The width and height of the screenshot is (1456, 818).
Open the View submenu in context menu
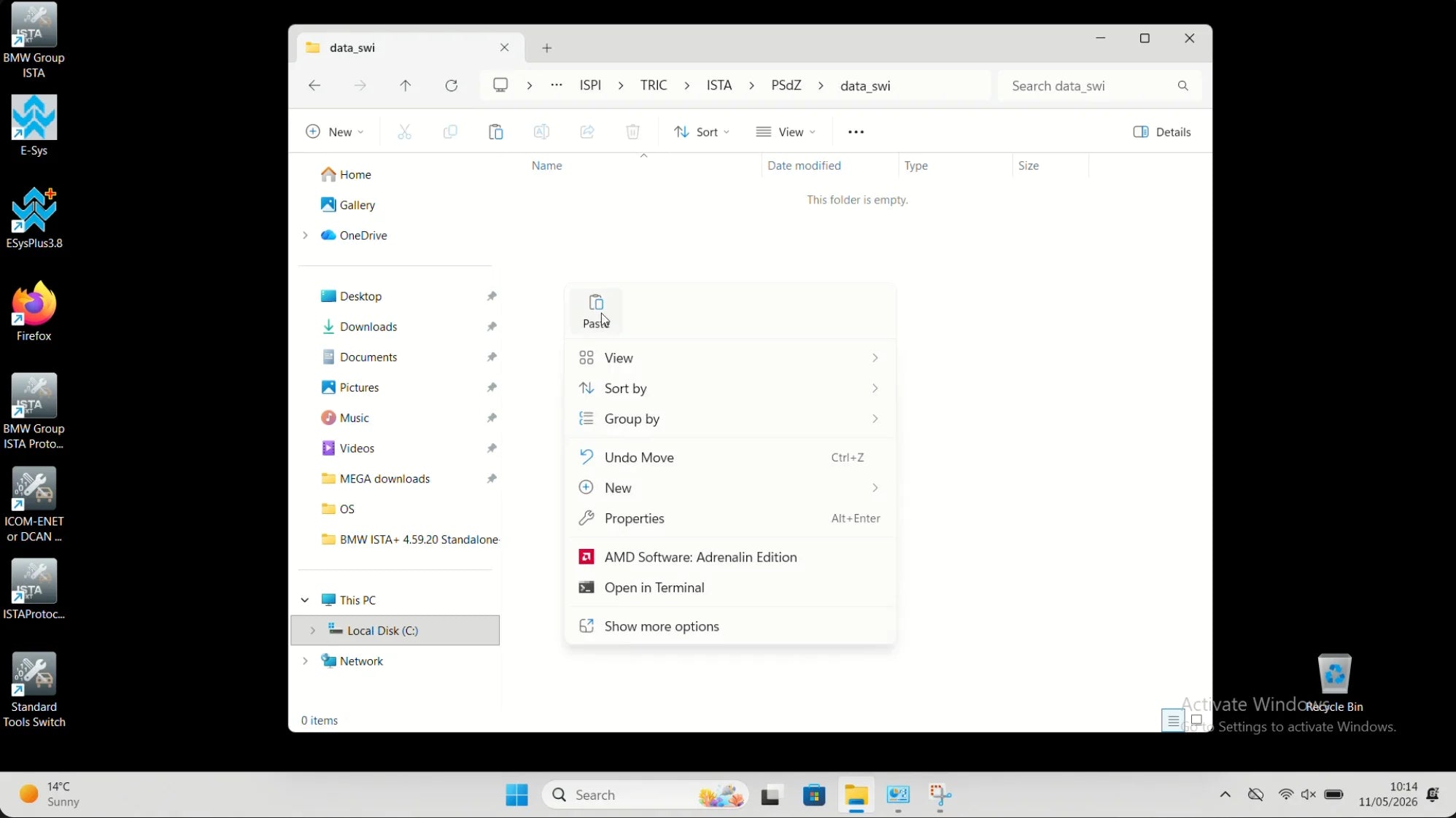[x=730, y=358]
